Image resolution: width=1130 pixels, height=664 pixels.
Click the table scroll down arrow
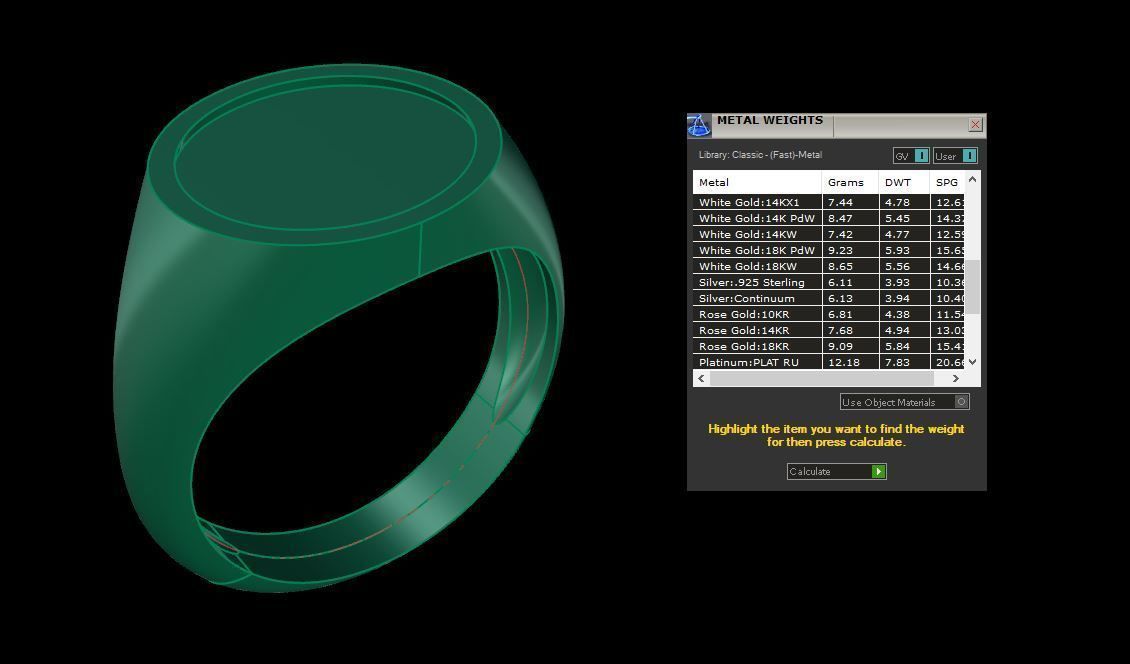tap(972, 362)
